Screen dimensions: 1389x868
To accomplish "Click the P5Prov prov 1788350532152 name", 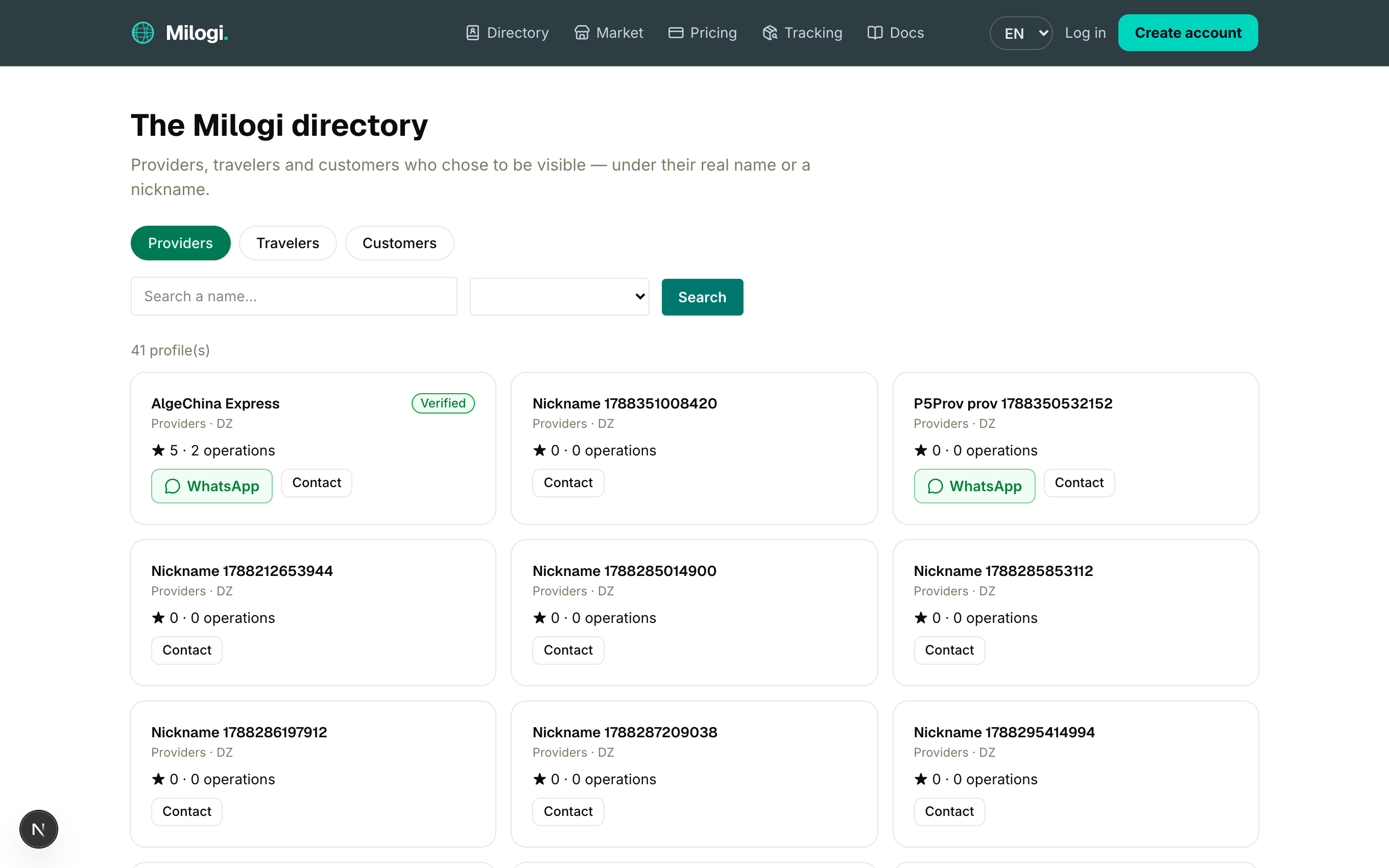I will pos(1013,403).
